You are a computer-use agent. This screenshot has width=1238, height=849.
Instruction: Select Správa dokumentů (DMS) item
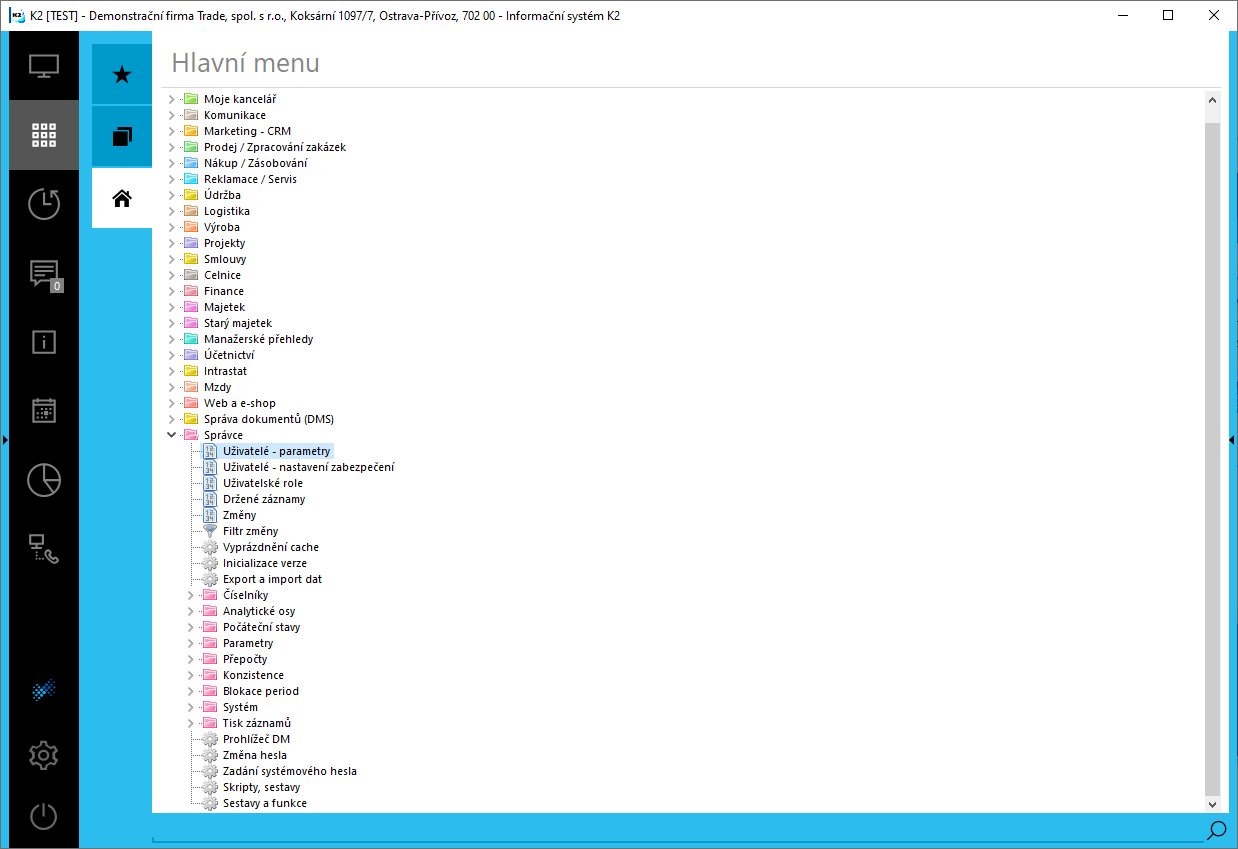269,419
